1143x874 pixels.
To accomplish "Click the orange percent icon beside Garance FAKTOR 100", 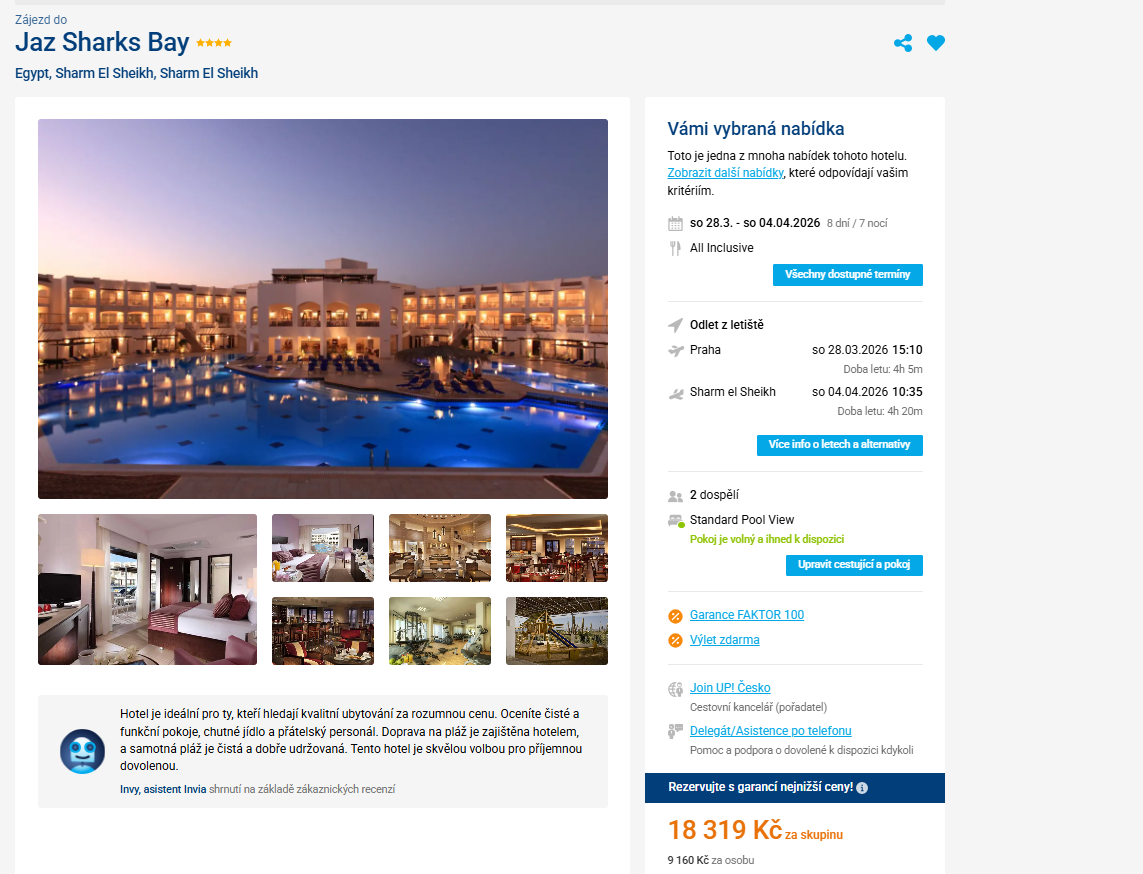I will (x=676, y=616).
